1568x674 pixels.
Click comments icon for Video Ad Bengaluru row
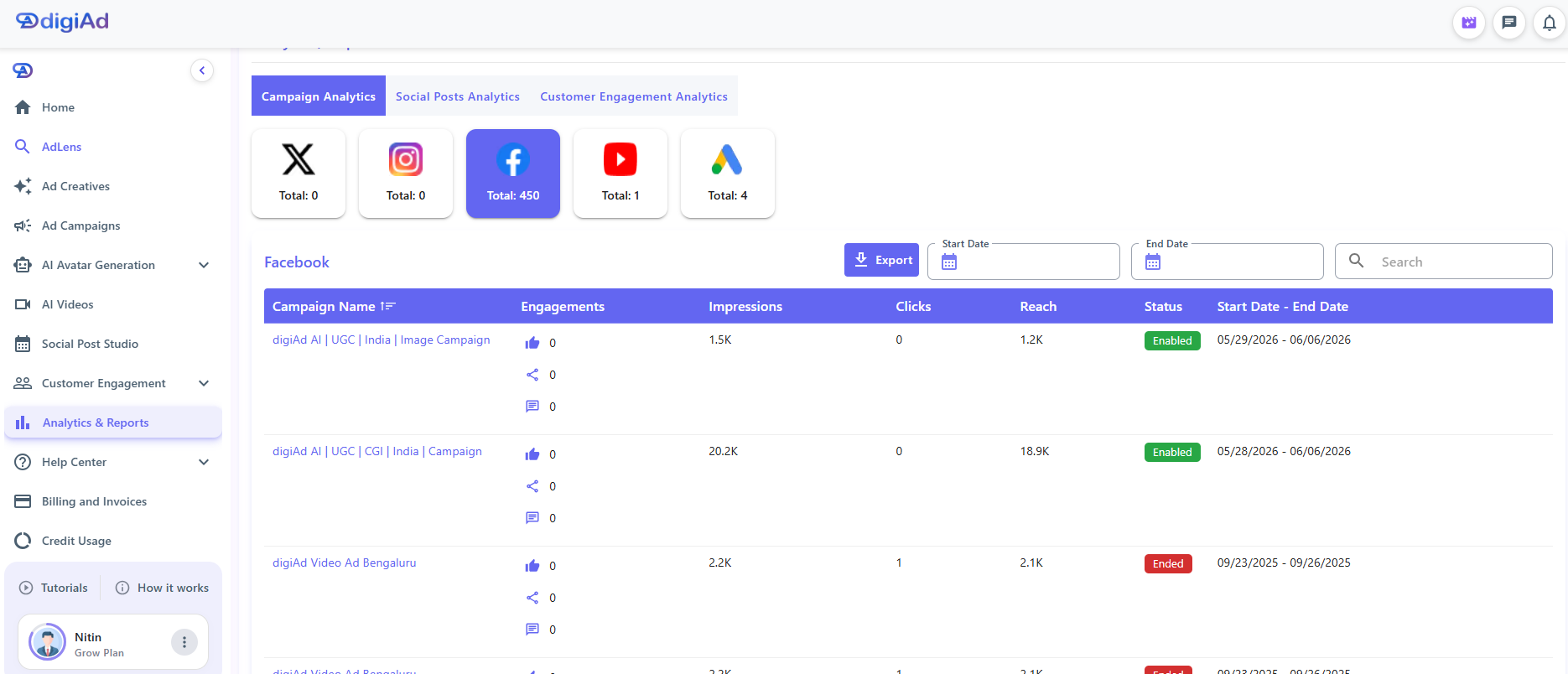point(532,630)
